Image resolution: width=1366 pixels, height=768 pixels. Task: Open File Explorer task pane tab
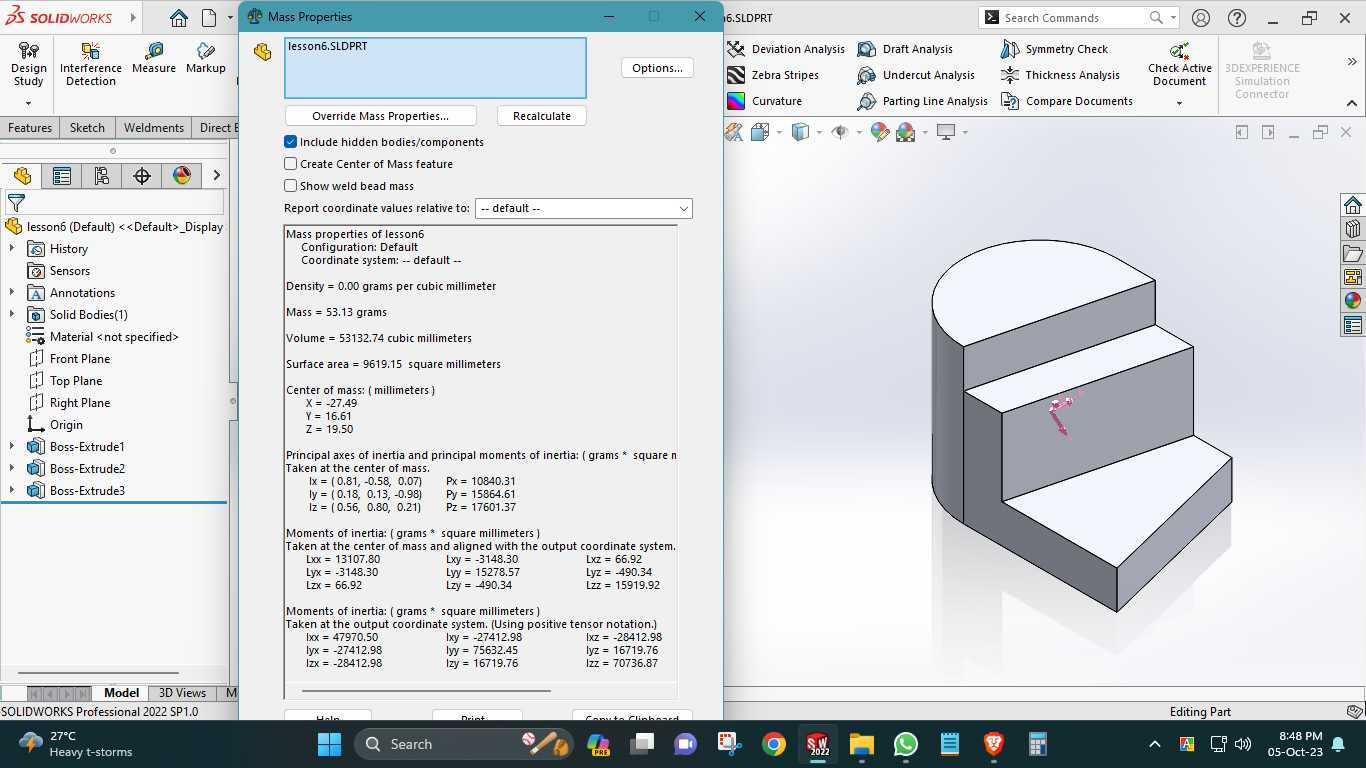pos(1353,253)
